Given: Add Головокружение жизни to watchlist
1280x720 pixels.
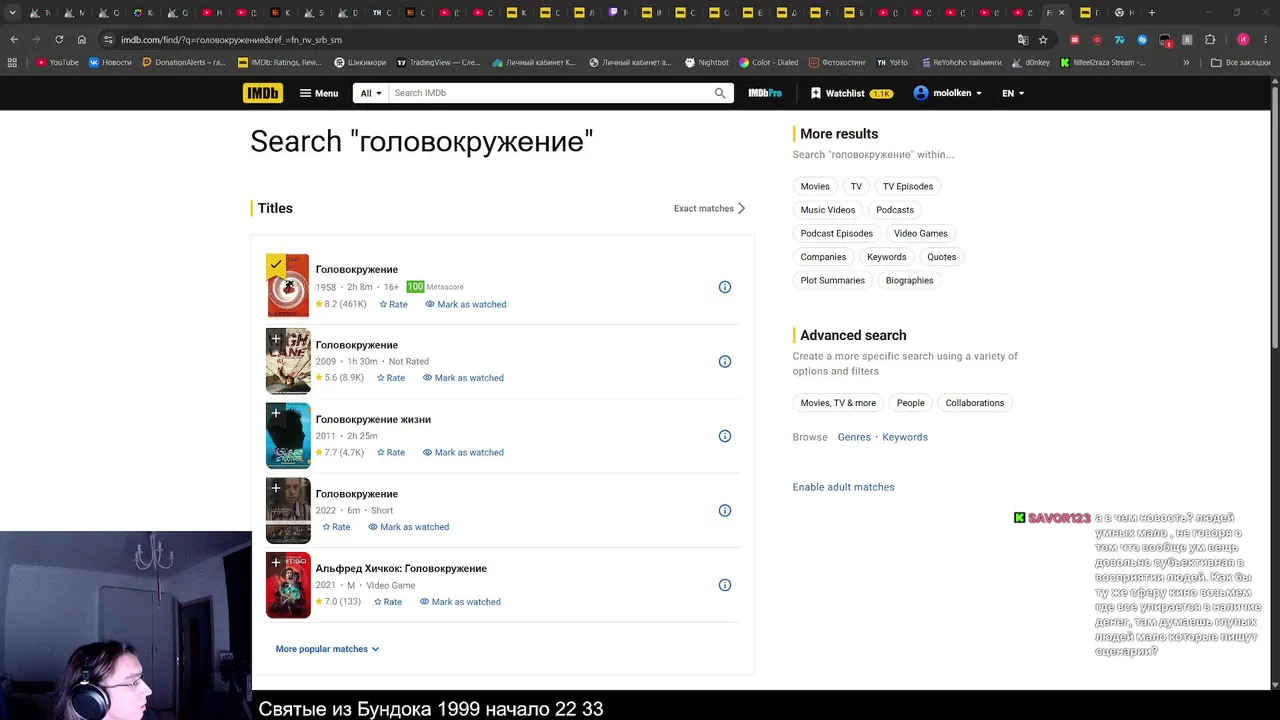Looking at the screenshot, I should pyautogui.click(x=276, y=414).
